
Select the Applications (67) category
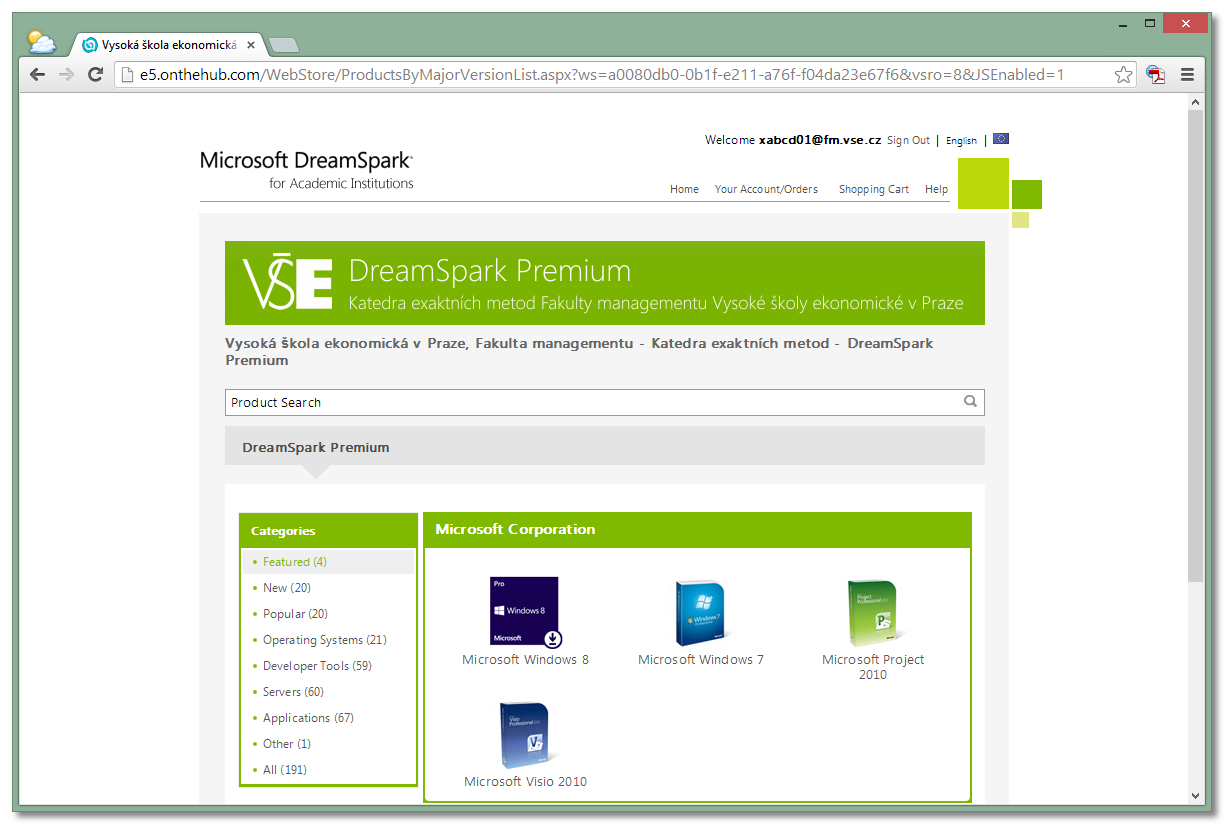(308, 718)
